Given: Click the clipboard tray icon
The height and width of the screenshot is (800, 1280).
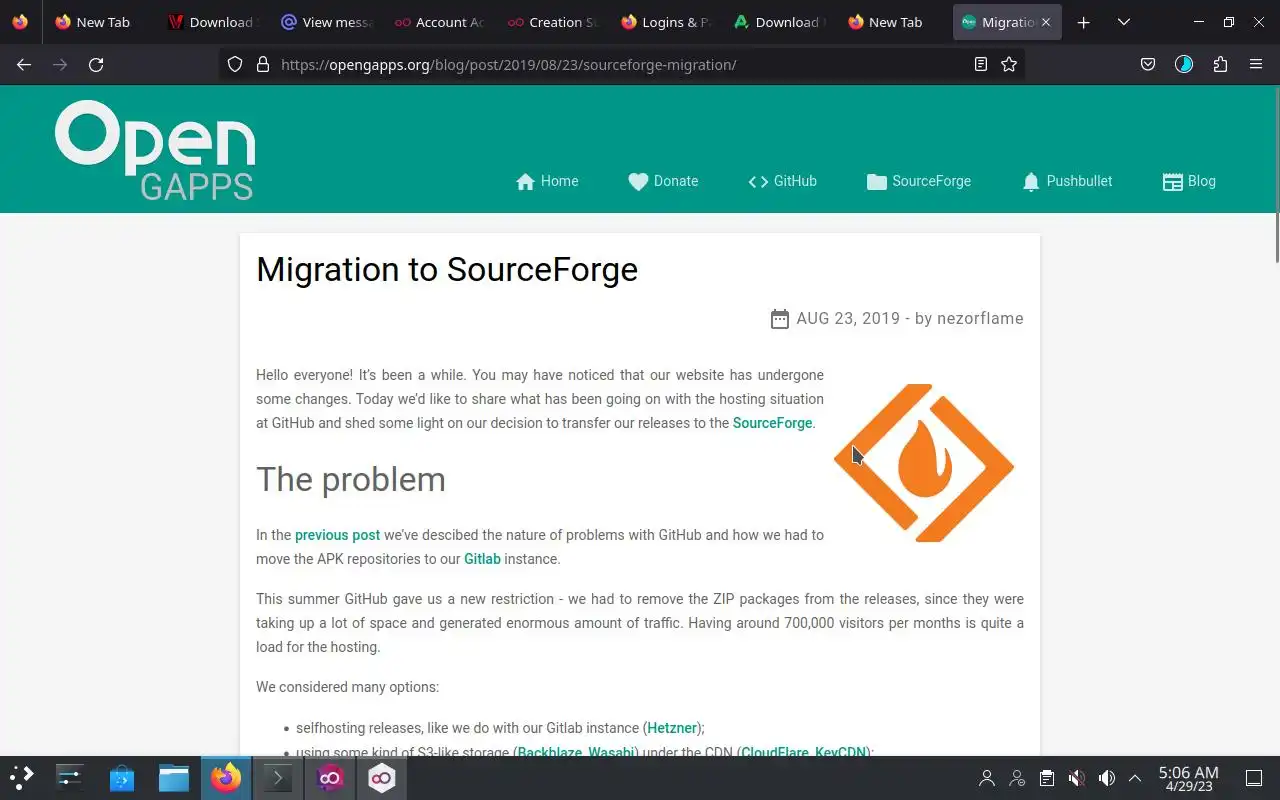Looking at the screenshot, I should tap(1046, 778).
